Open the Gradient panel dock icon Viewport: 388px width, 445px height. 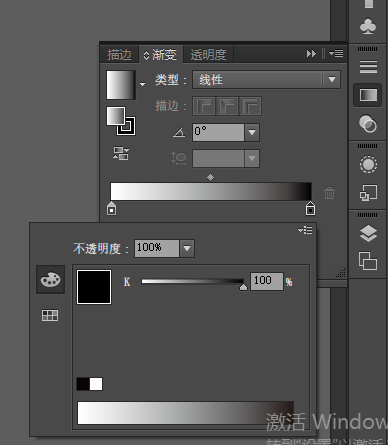[x=368, y=95]
